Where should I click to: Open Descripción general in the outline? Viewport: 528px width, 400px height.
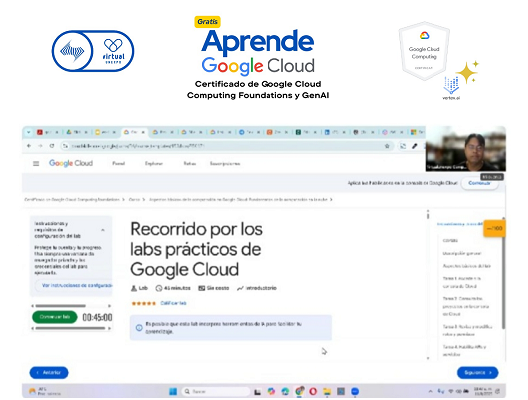462,253
